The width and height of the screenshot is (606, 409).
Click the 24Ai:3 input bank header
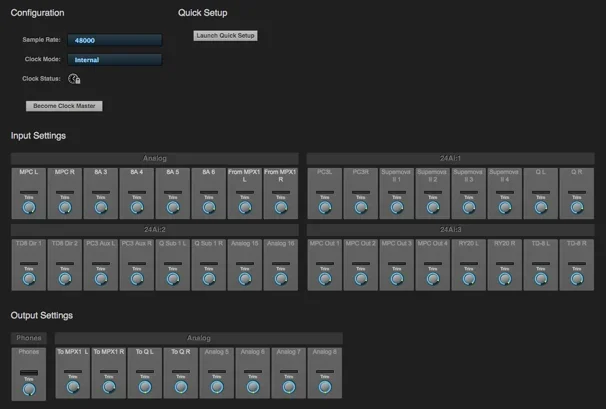[x=450, y=230]
